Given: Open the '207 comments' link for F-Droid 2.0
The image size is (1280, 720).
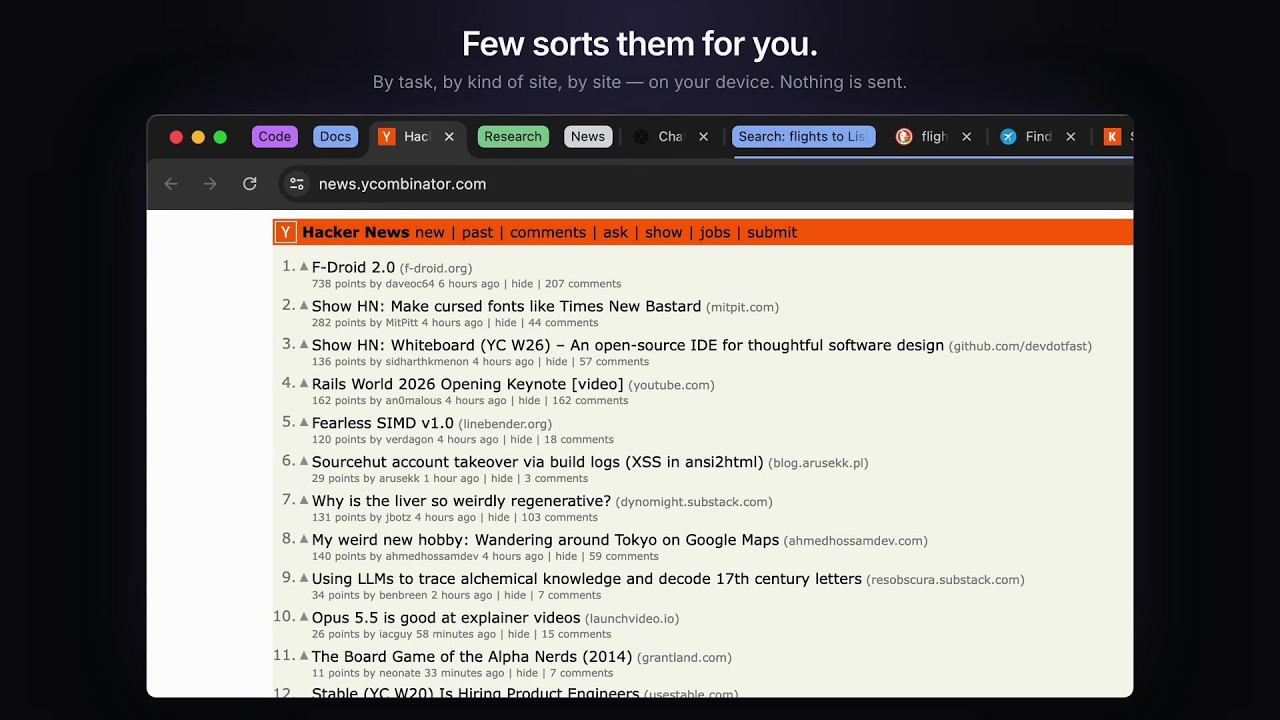Looking at the screenshot, I should click(583, 284).
